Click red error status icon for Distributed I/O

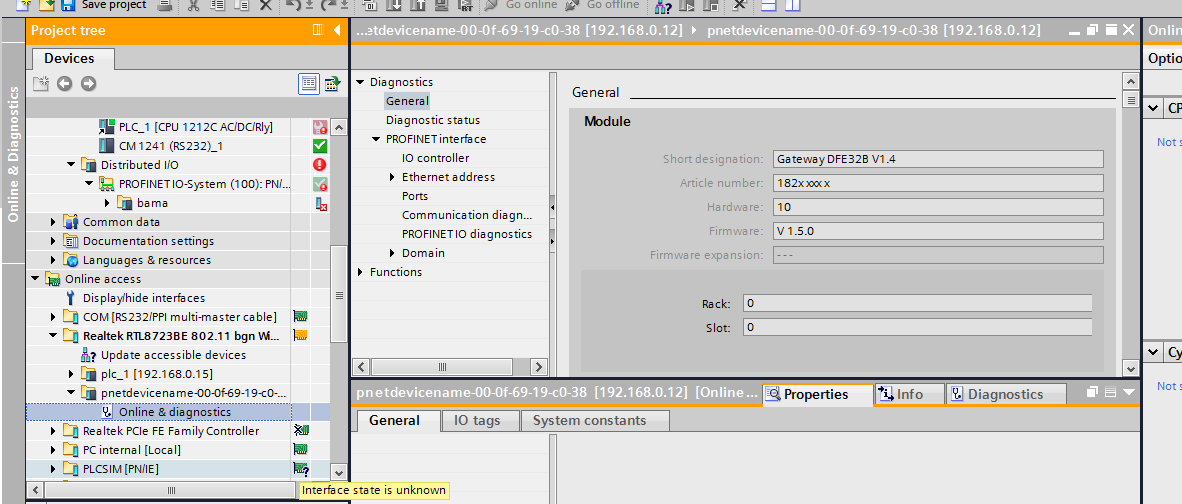pos(320,164)
